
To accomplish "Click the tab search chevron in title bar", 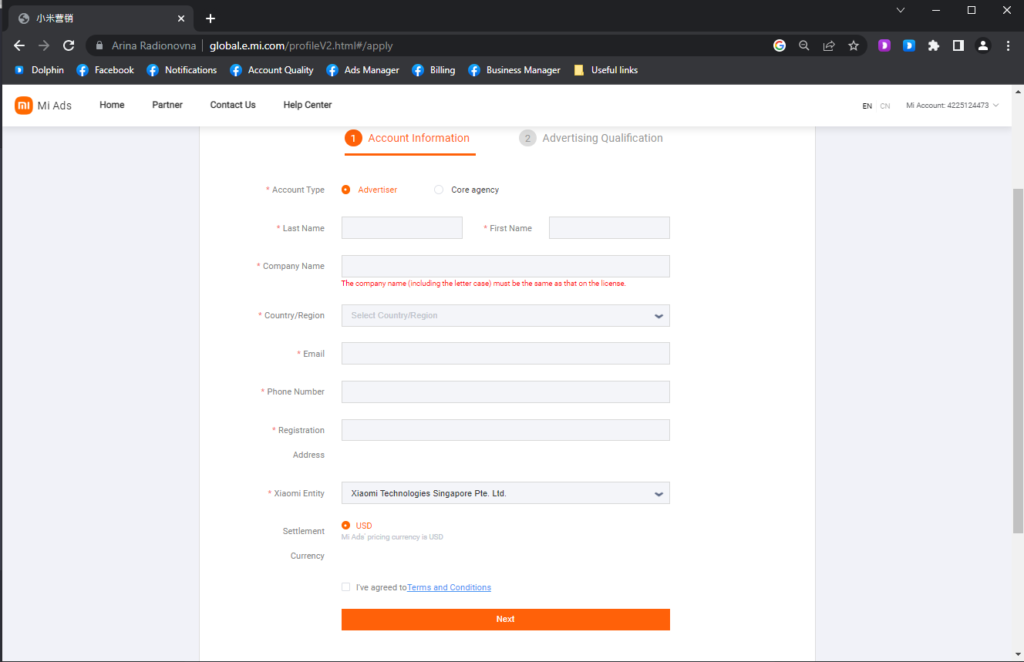I will (901, 10).
